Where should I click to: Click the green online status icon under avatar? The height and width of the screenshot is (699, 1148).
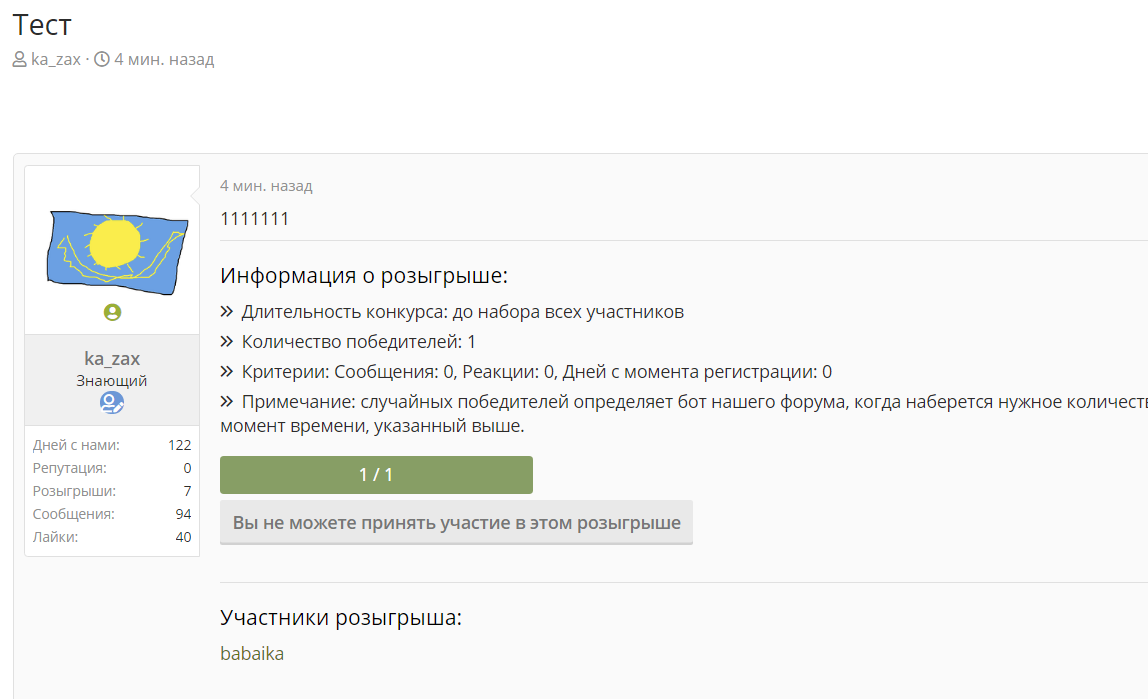click(112, 313)
